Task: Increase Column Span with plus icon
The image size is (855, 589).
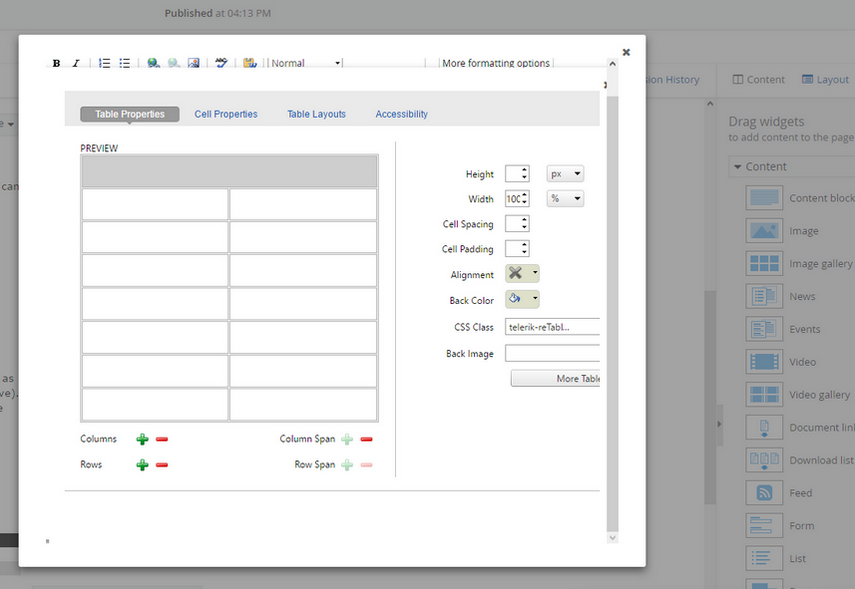Action: [x=347, y=439]
